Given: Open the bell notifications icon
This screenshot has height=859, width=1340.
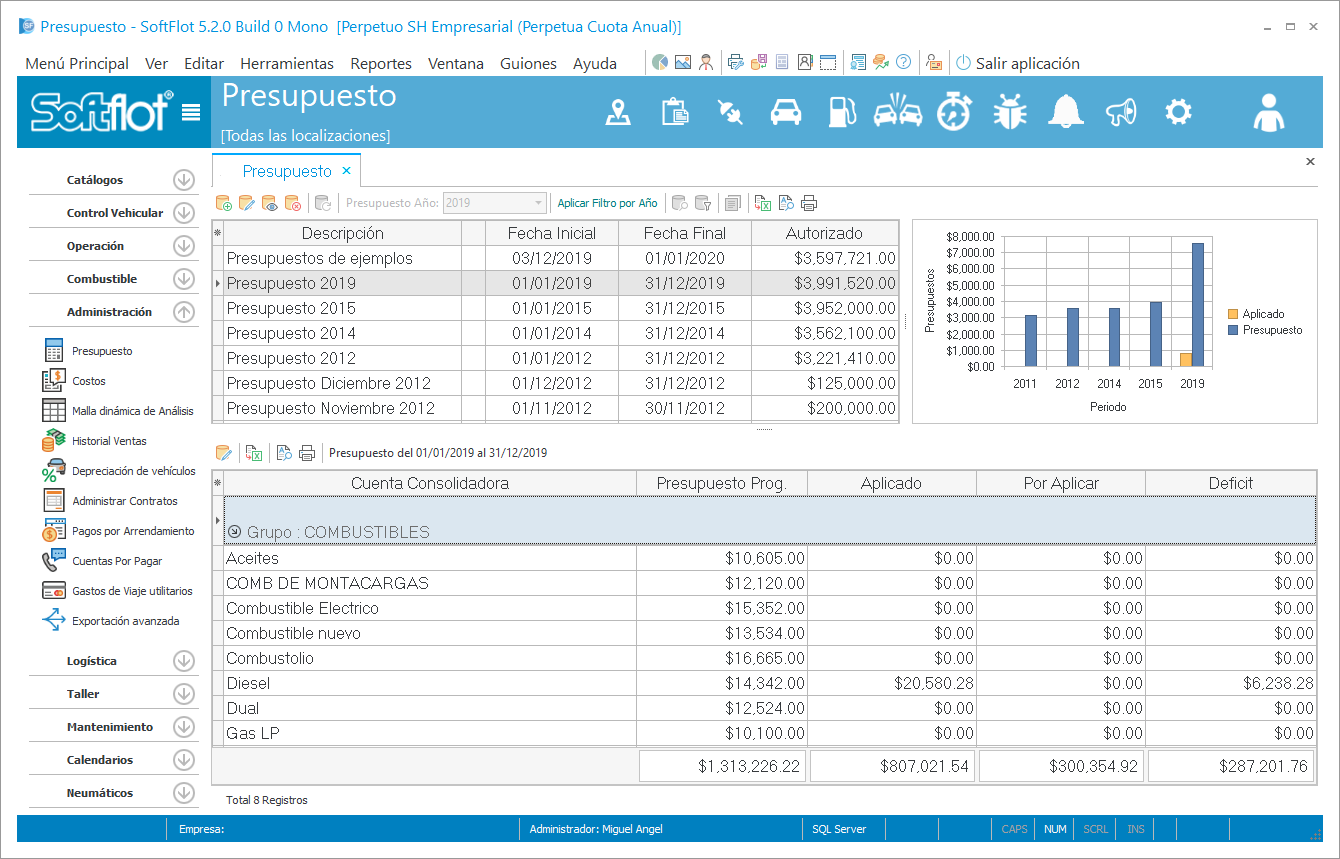Looking at the screenshot, I should point(1065,112).
